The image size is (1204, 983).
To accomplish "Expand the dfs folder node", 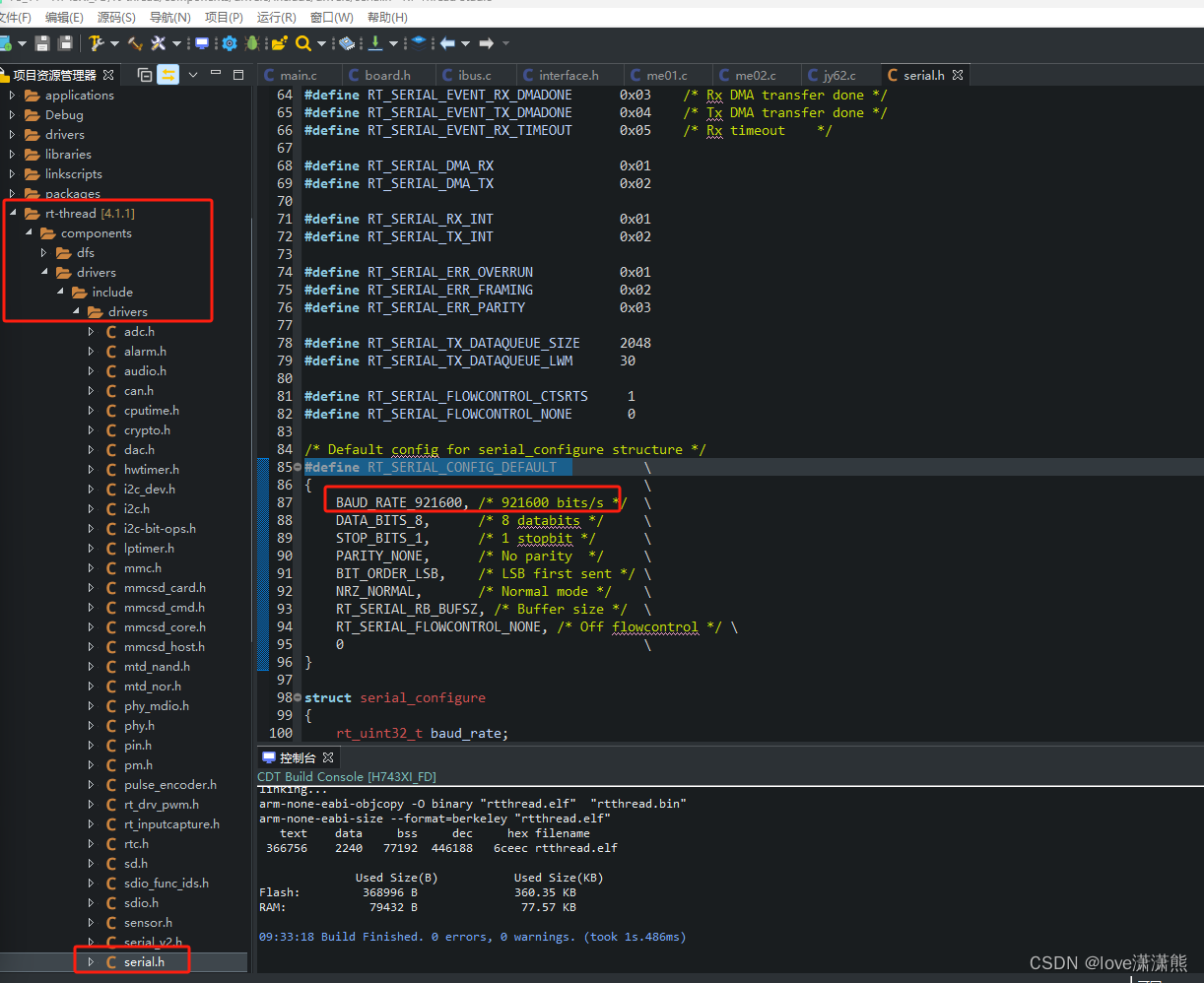I will click(x=42, y=252).
